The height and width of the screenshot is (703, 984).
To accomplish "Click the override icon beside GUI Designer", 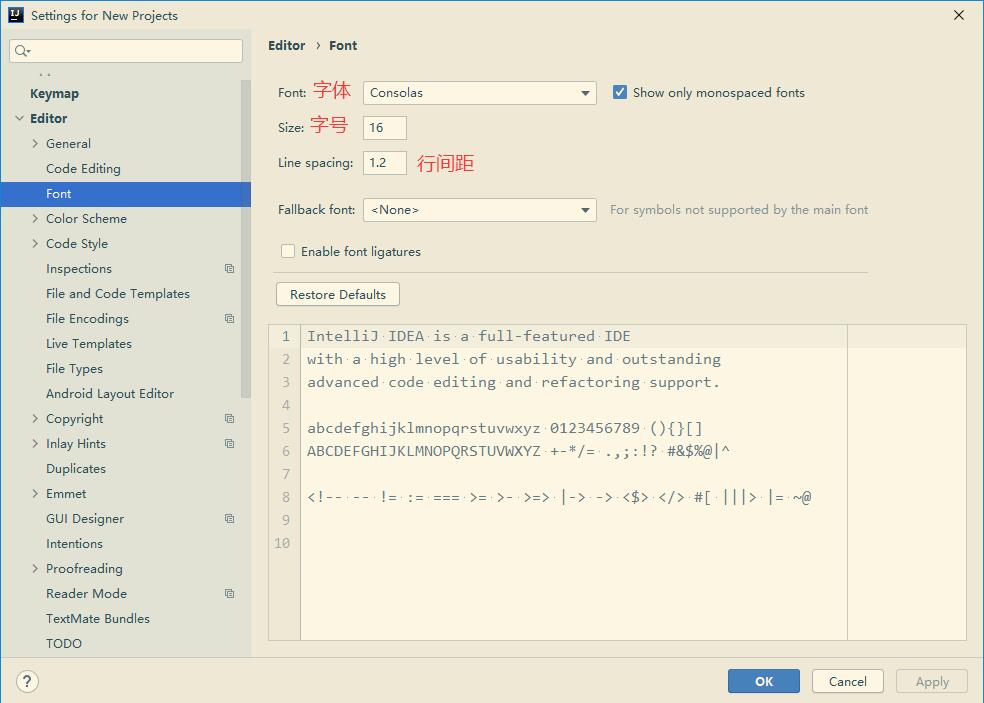I will point(229,518).
